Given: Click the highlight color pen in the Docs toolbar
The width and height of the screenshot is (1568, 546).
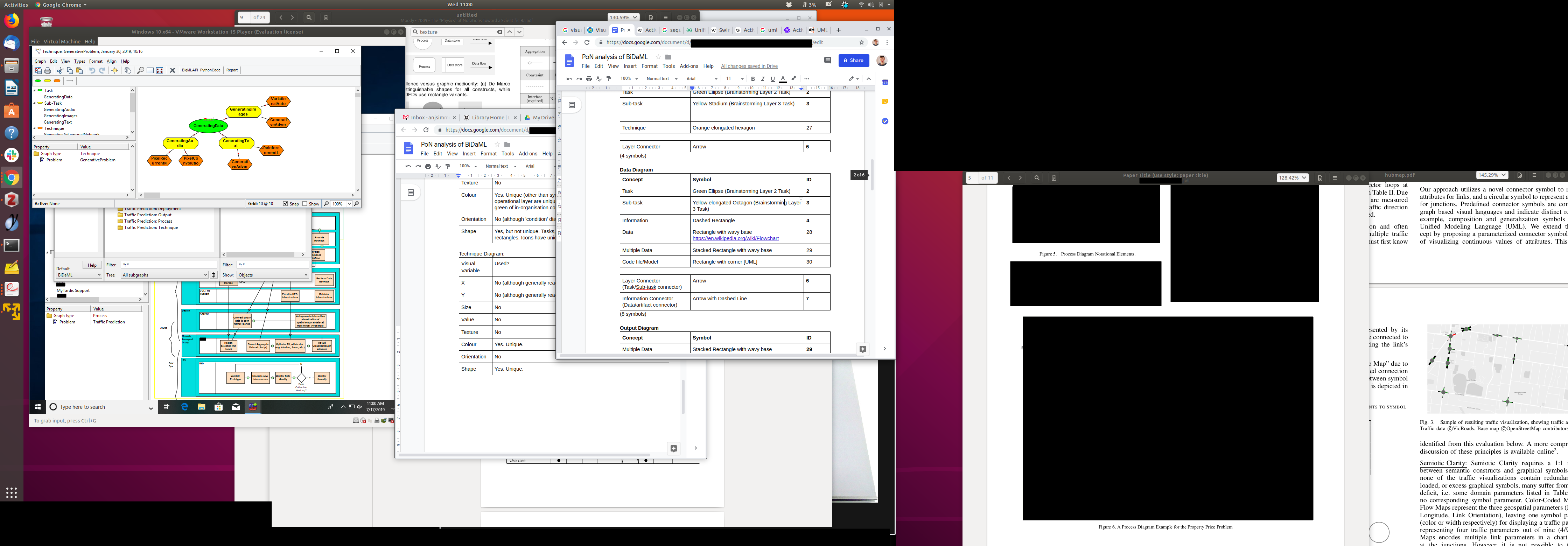Looking at the screenshot, I should 794,79.
